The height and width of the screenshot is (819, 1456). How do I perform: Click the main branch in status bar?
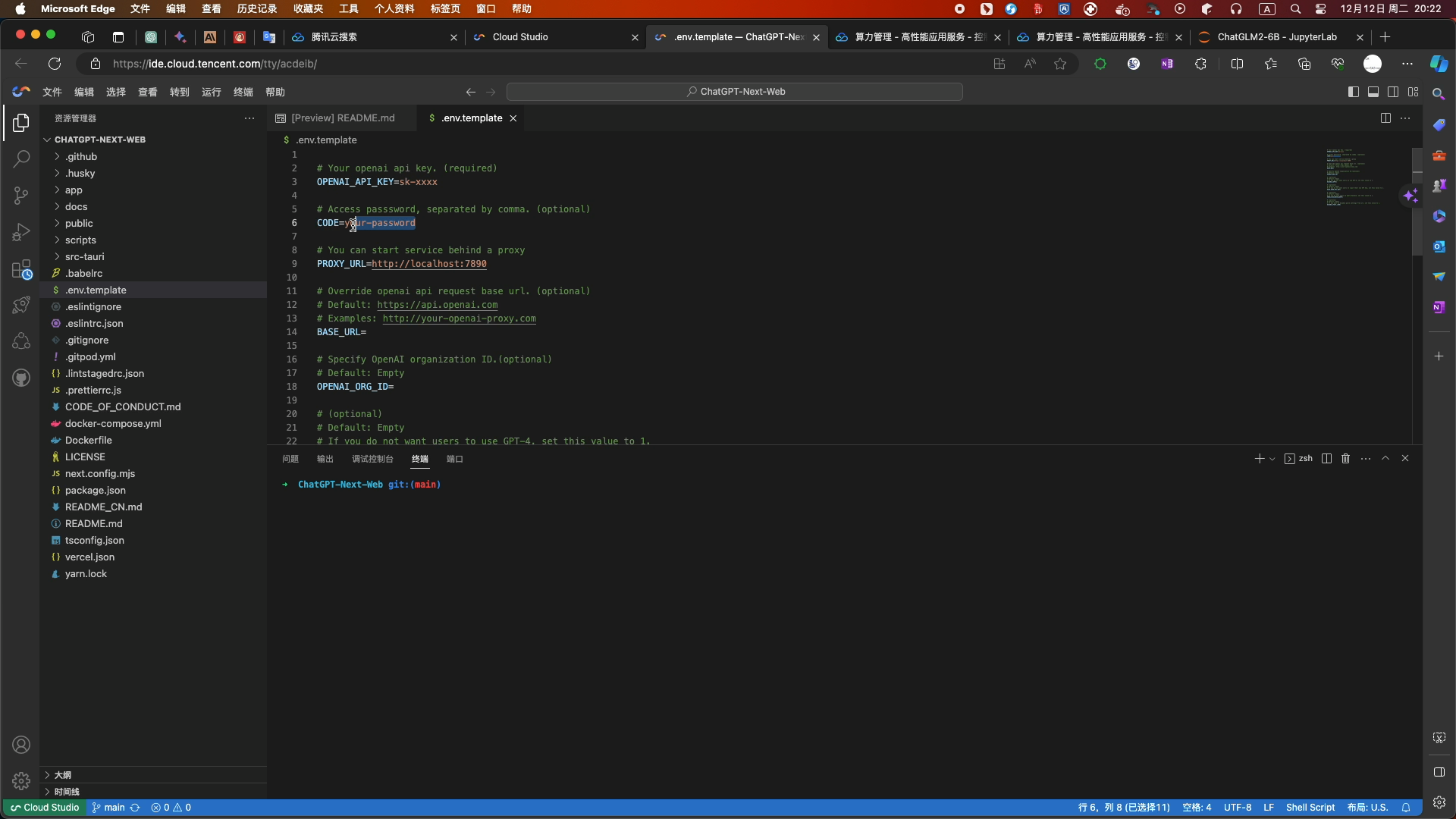tap(114, 808)
